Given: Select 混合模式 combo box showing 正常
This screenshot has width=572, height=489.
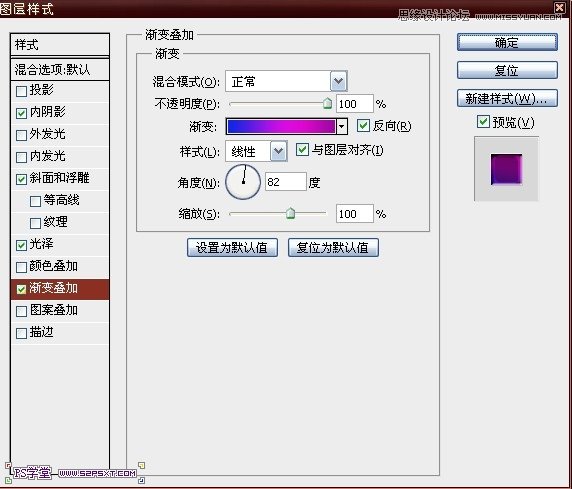Looking at the screenshot, I should pyautogui.click(x=286, y=81).
